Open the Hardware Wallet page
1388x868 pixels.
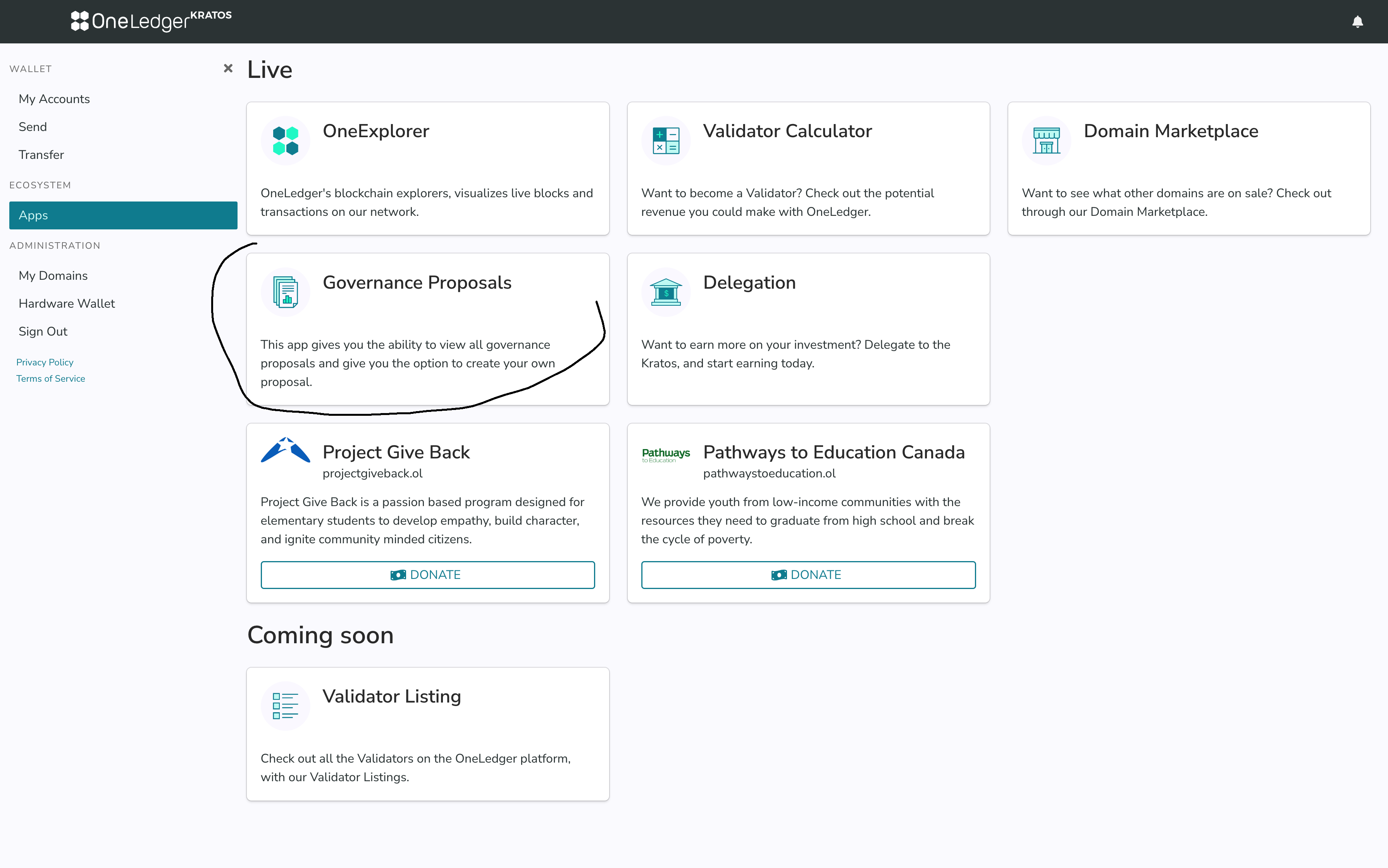point(67,303)
